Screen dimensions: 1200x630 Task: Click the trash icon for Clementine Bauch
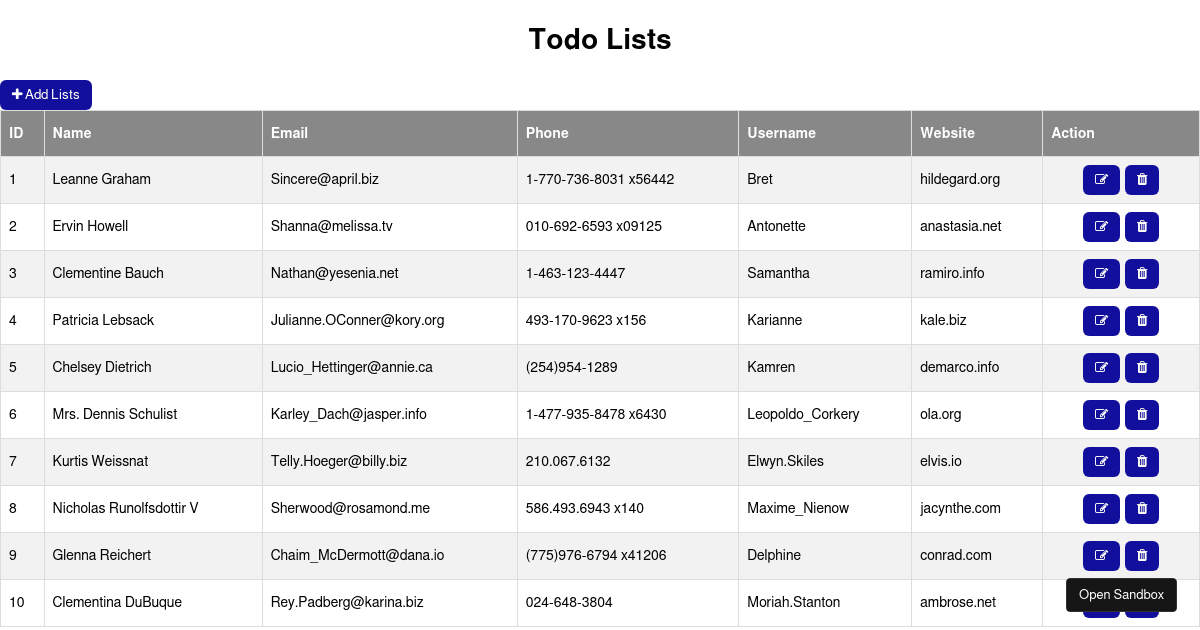coord(1142,274)
